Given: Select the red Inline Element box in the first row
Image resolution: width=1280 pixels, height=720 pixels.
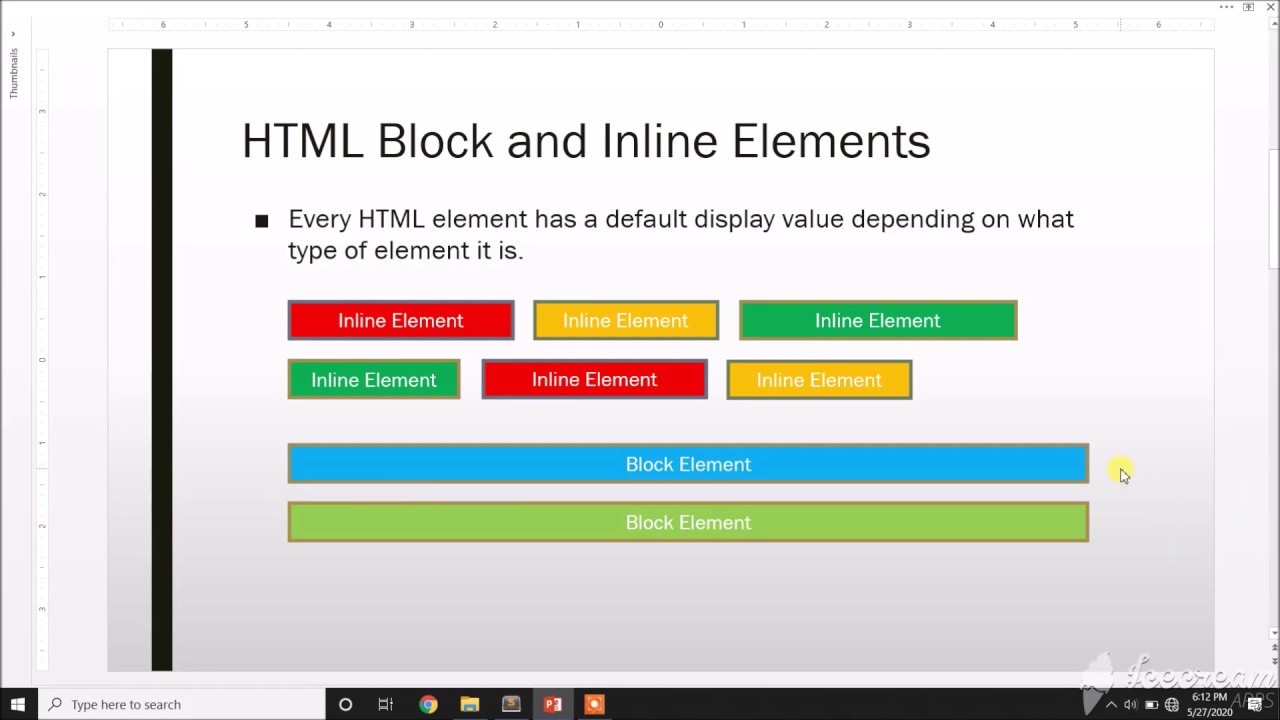Looking at the screenshot, I should point(401,320).
